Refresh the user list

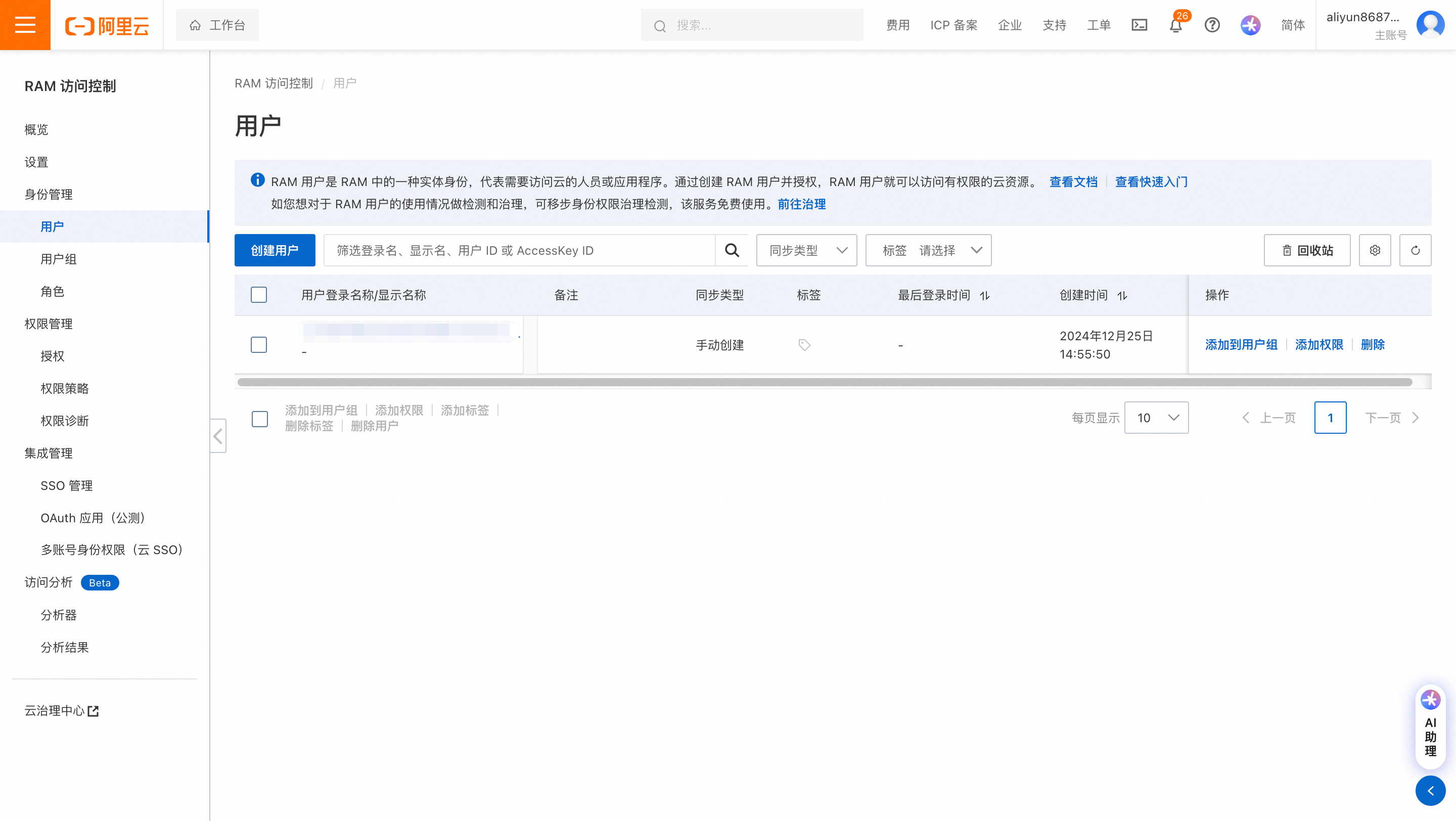(x=1415, y=250)
